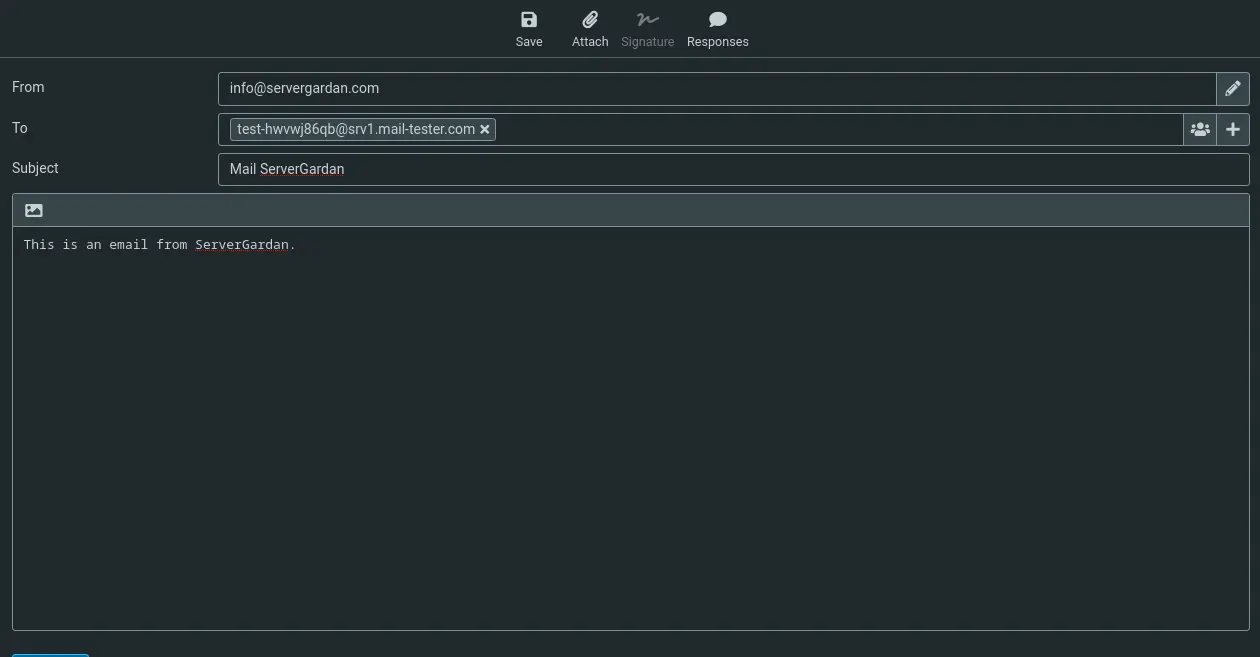Screen dimensions: 1260x657
Task: Attach a file to the email
Action: [590, 29]
